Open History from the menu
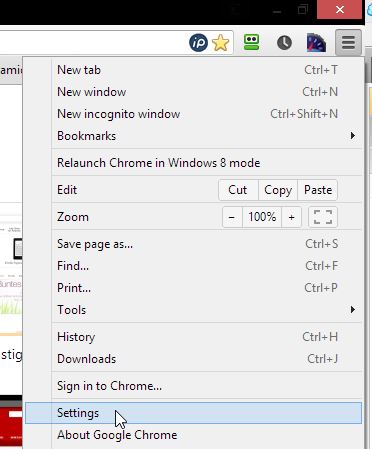Viewport: 372px width, 449px height. pyautogui.click(x=207, y=337)
